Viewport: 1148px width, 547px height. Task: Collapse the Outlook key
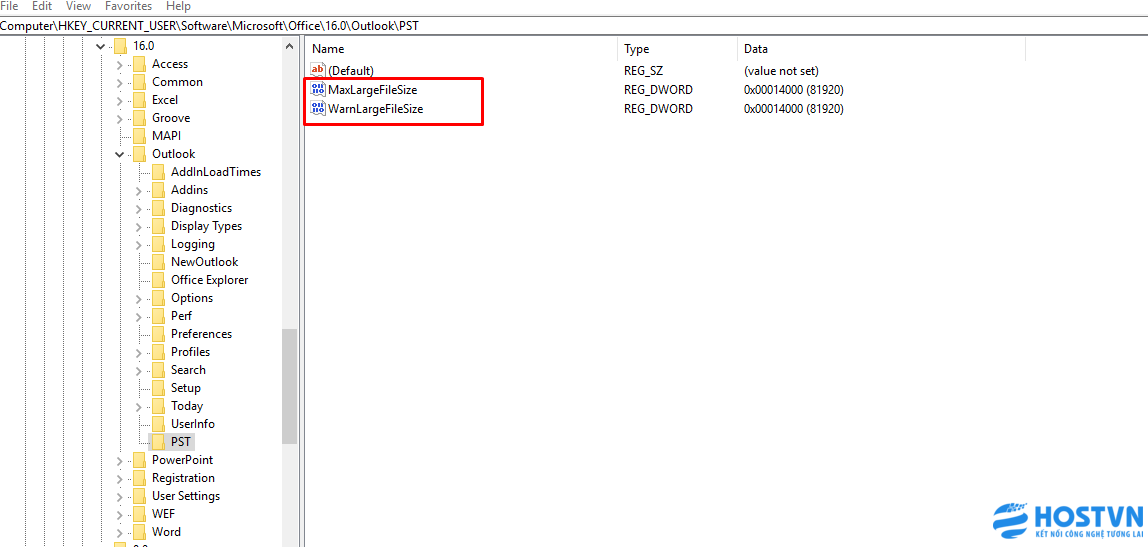(119, 155)
